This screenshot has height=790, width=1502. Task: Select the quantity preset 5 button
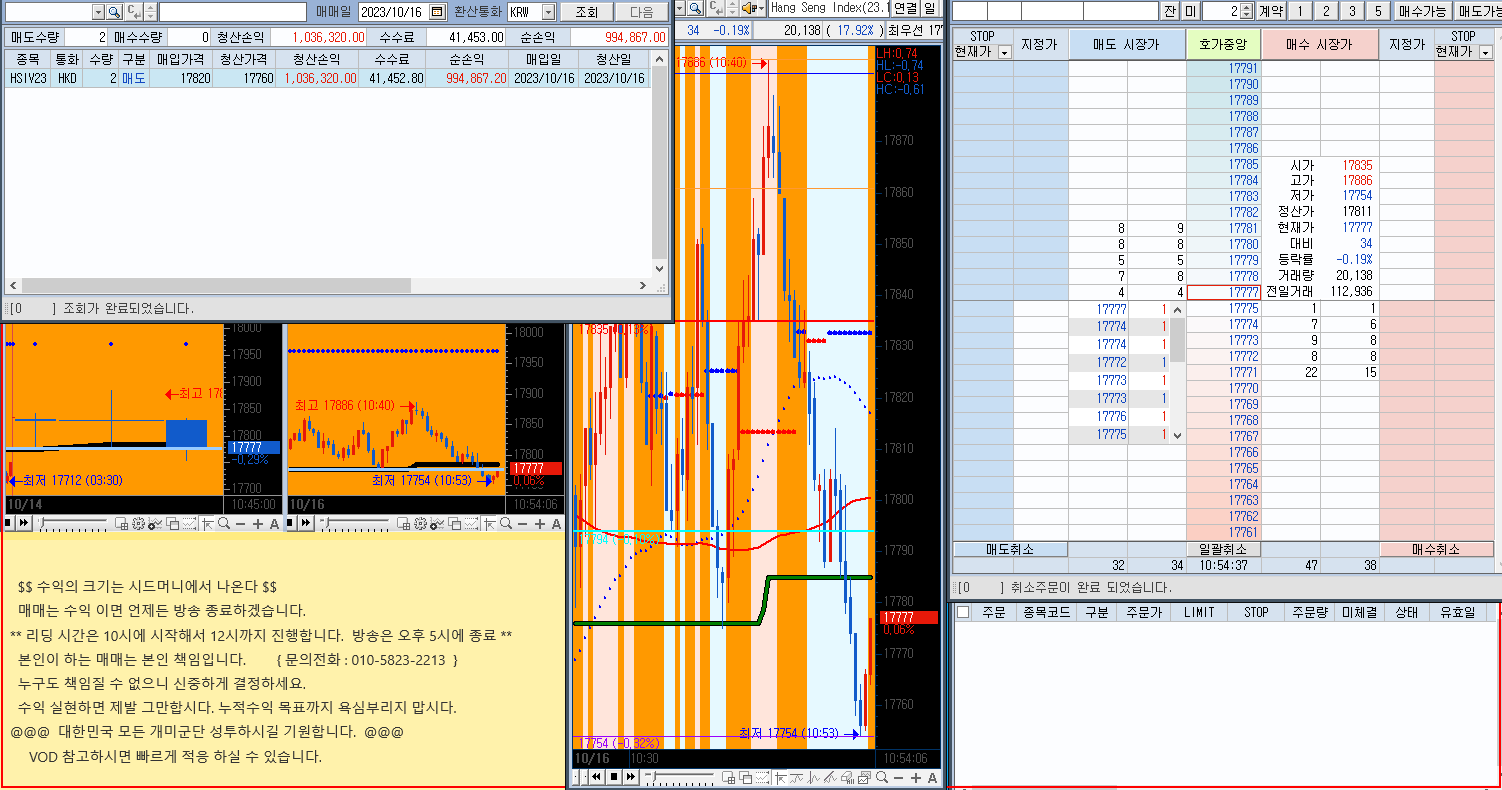1377,12
